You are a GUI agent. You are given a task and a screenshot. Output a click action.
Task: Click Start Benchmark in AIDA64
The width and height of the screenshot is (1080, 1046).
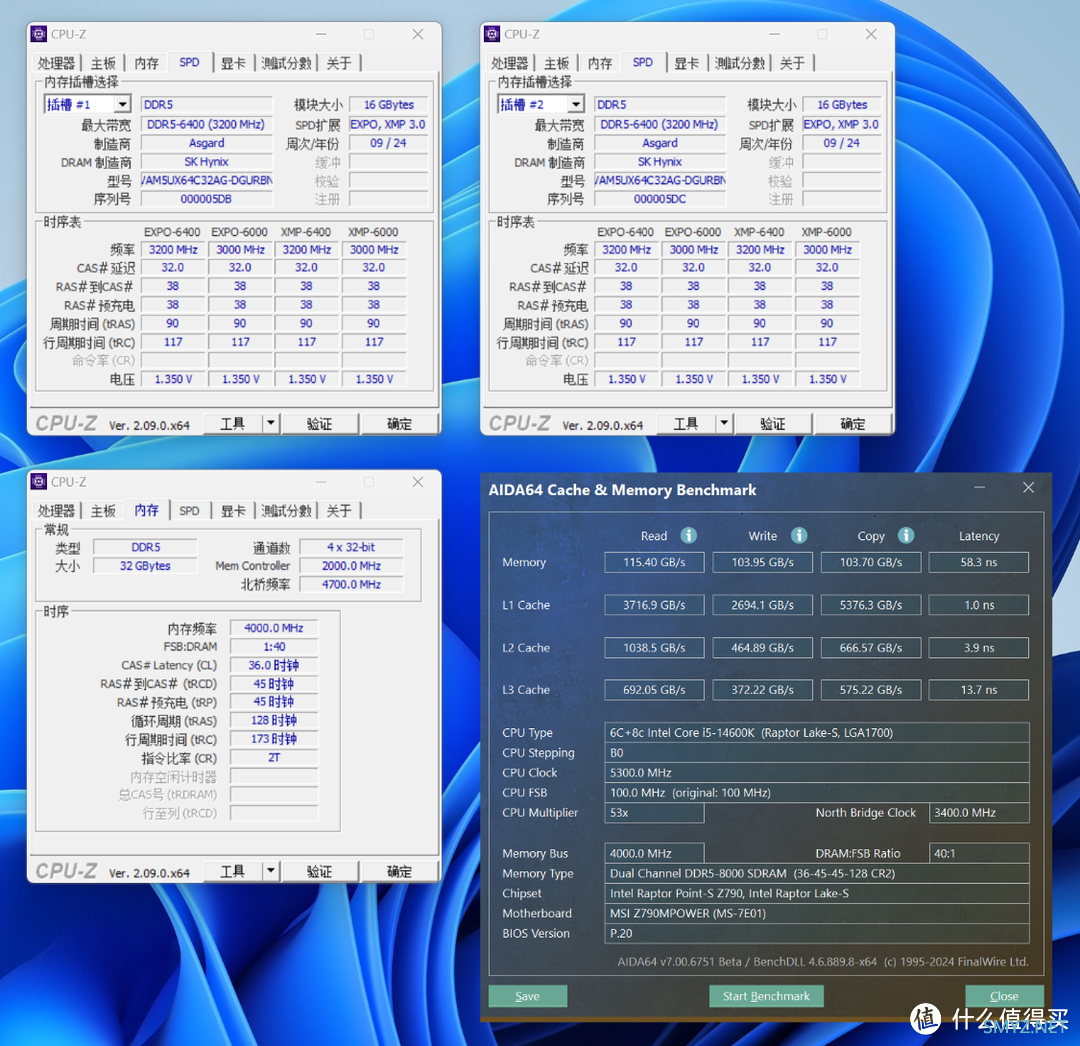766,996
